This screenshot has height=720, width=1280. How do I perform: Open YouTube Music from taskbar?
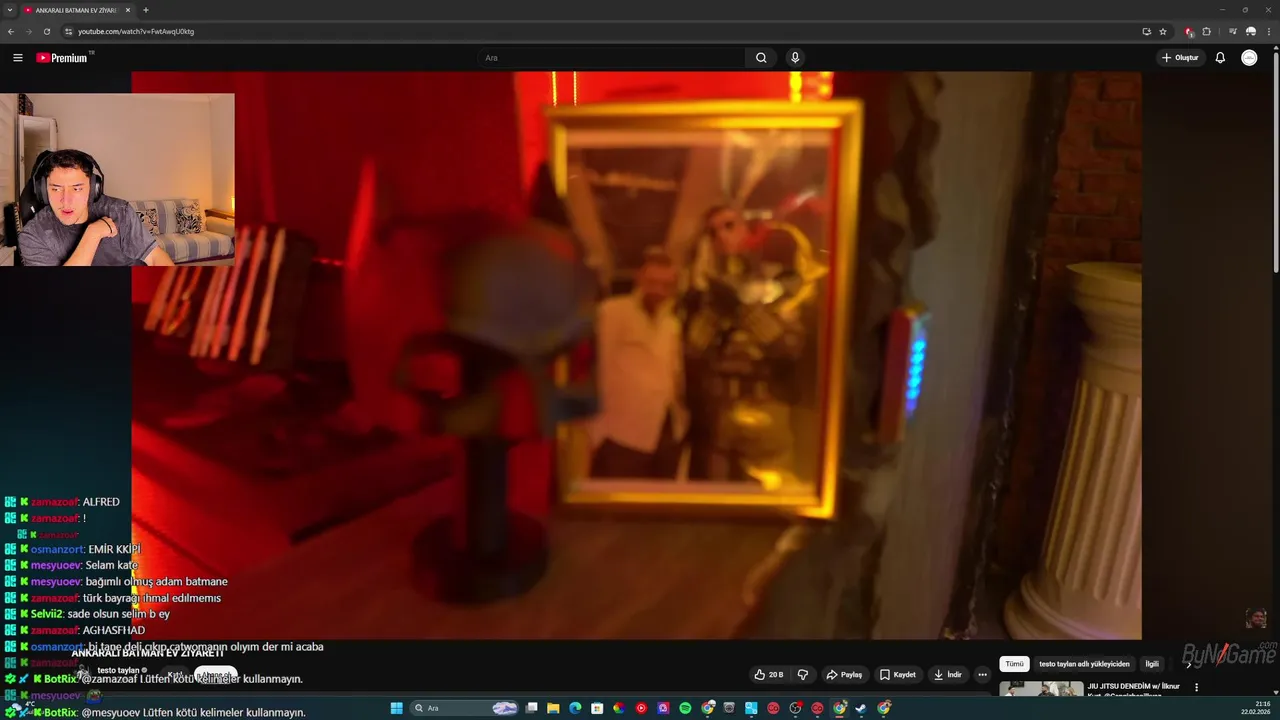coord(641,708)
